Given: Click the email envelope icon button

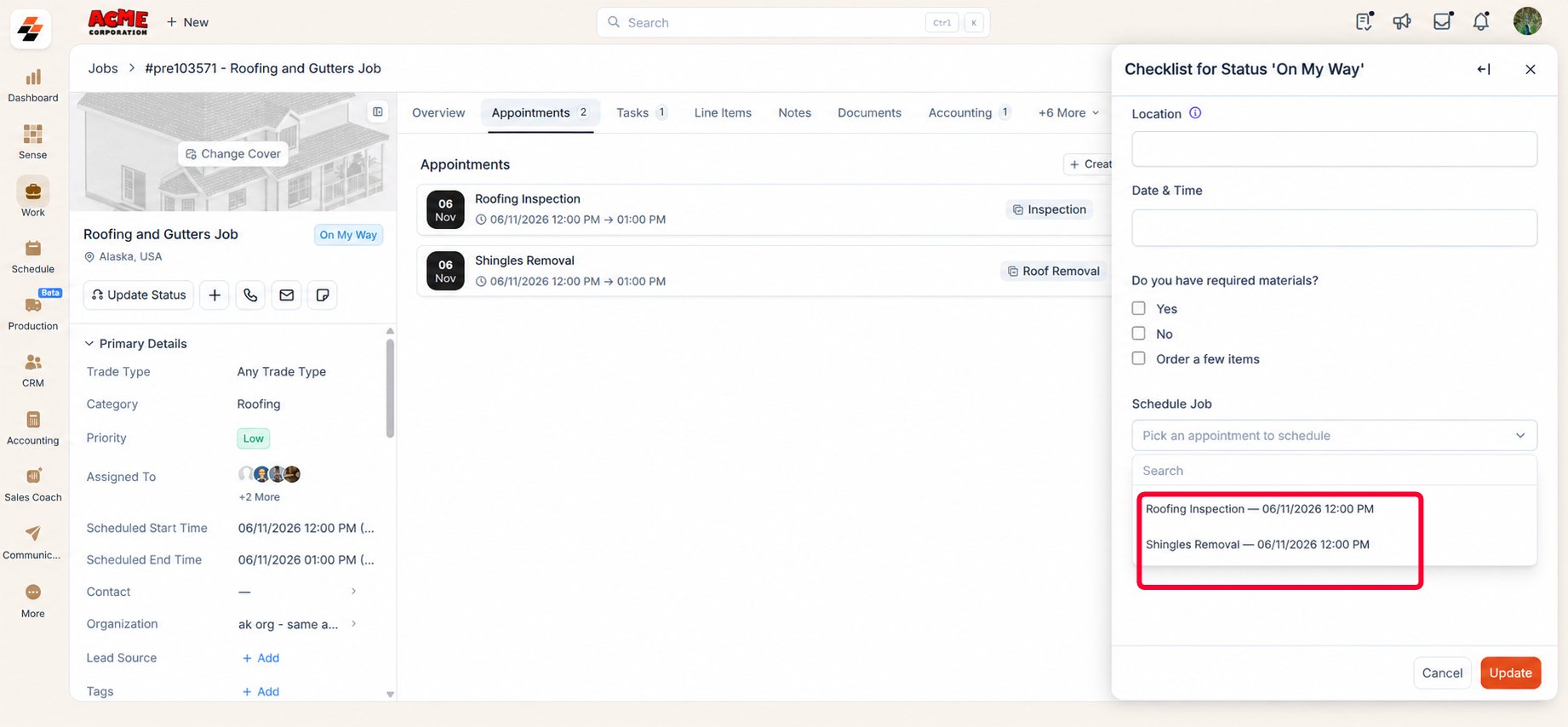Looking at the screenshot, I should (287, 295).
